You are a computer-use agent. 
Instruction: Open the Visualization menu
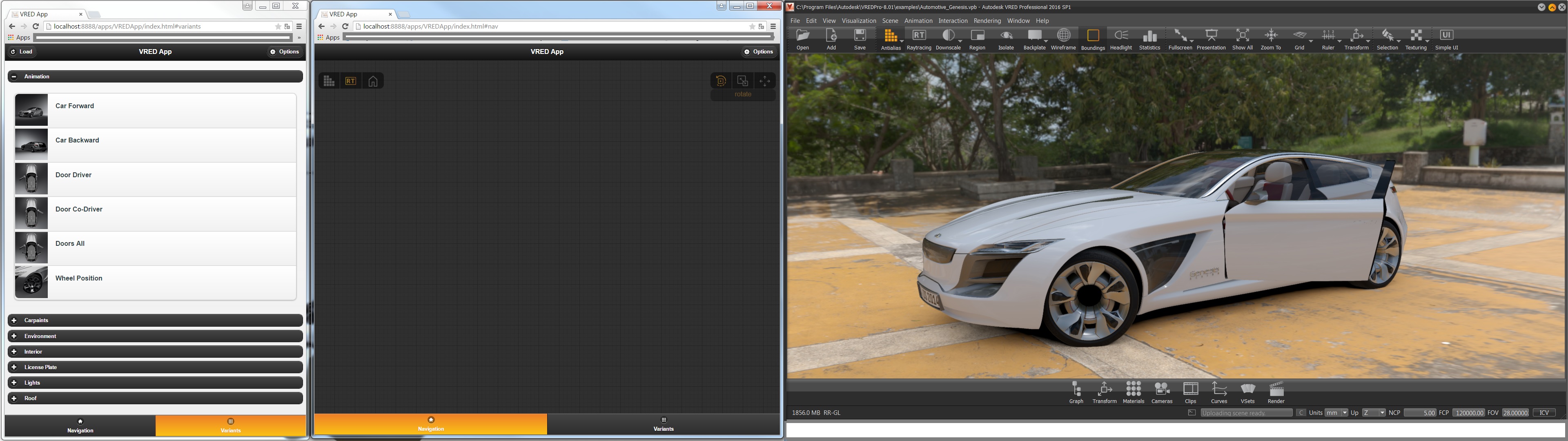coord(858,21)
